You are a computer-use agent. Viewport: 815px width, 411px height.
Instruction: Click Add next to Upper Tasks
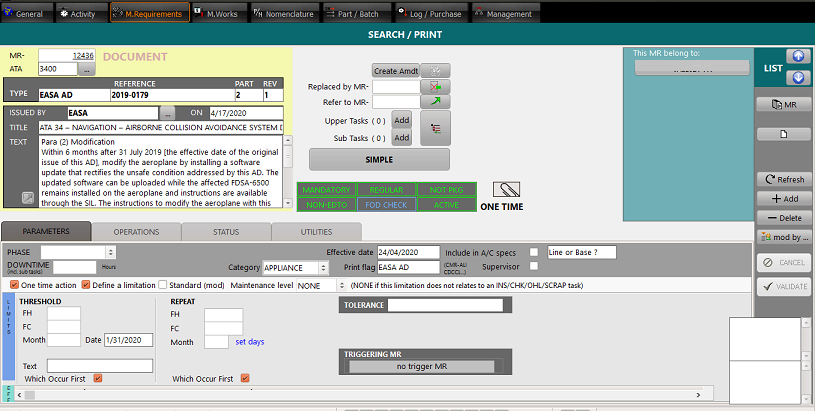[x=401, y=121]
